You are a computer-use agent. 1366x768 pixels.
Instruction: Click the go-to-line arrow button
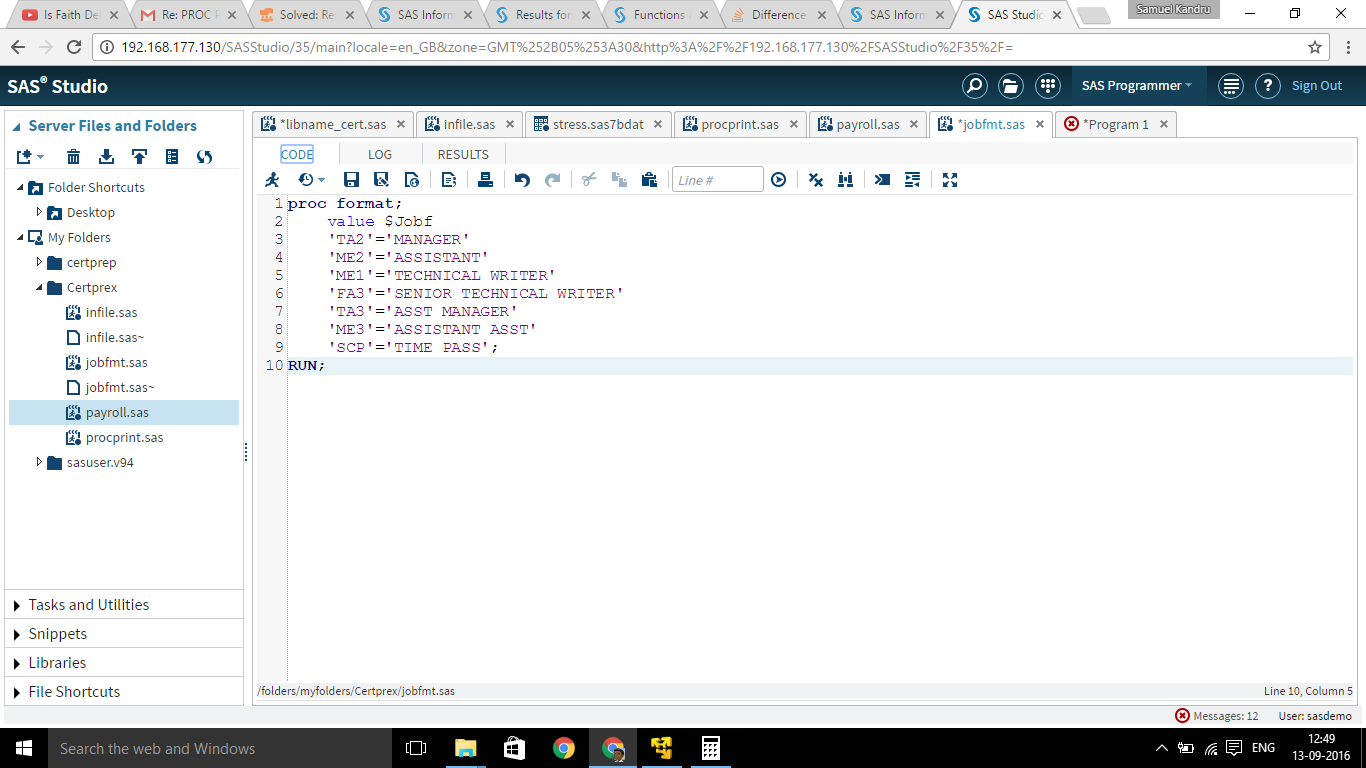(778, 180)
